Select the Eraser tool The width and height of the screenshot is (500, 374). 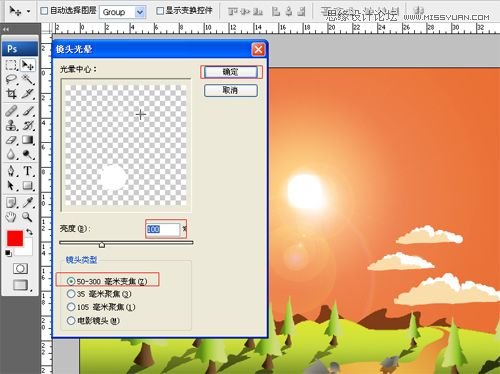coord(11,140)
